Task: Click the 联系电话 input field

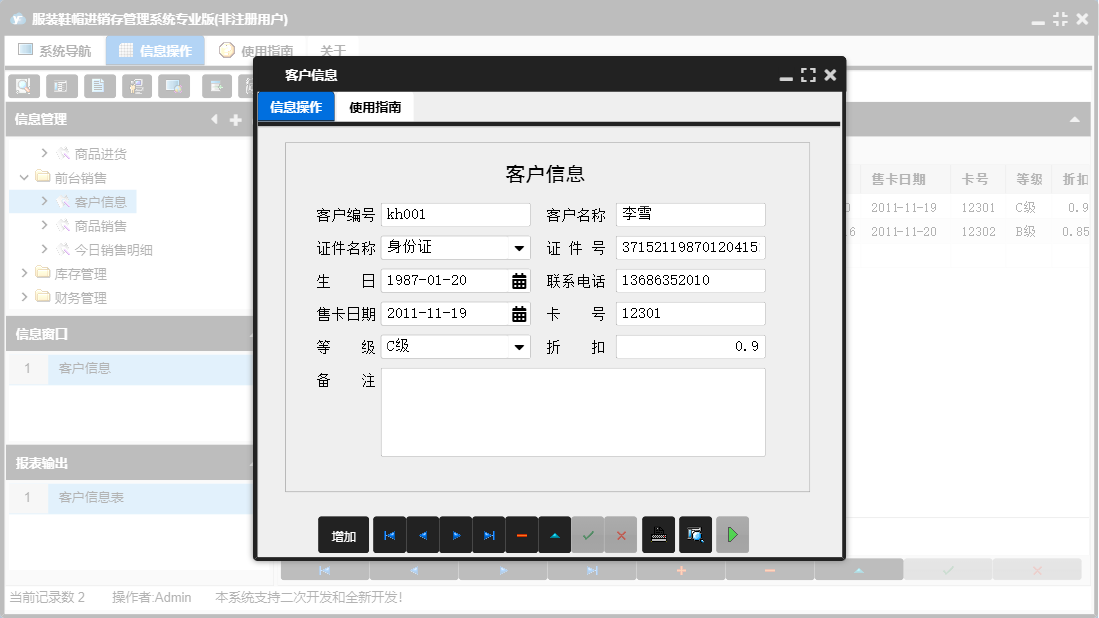Action: point(690,281)
